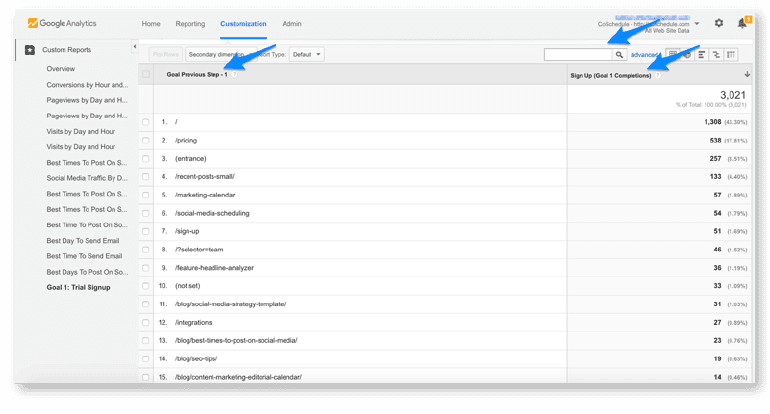
Task: Open the Custom Reports section
Action: click(66, 50)
